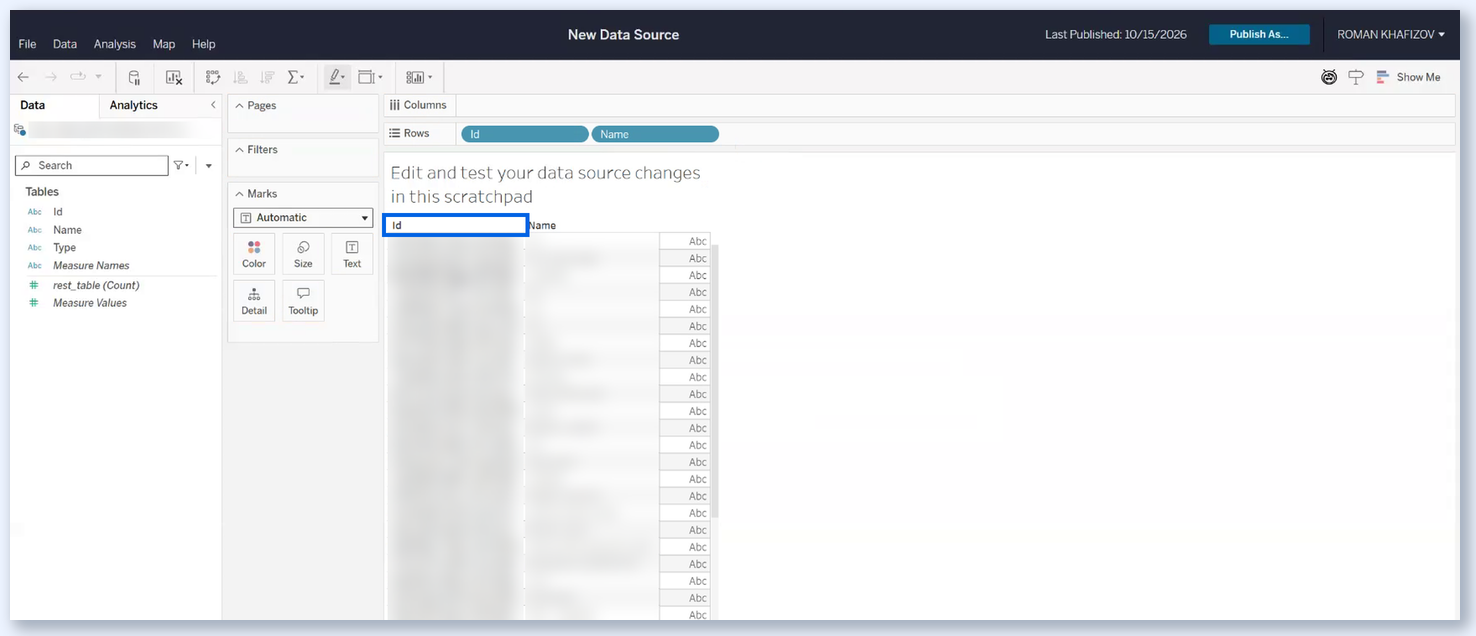
Task: Select the Name pill on Rows shelf
Action: (655, 134)
